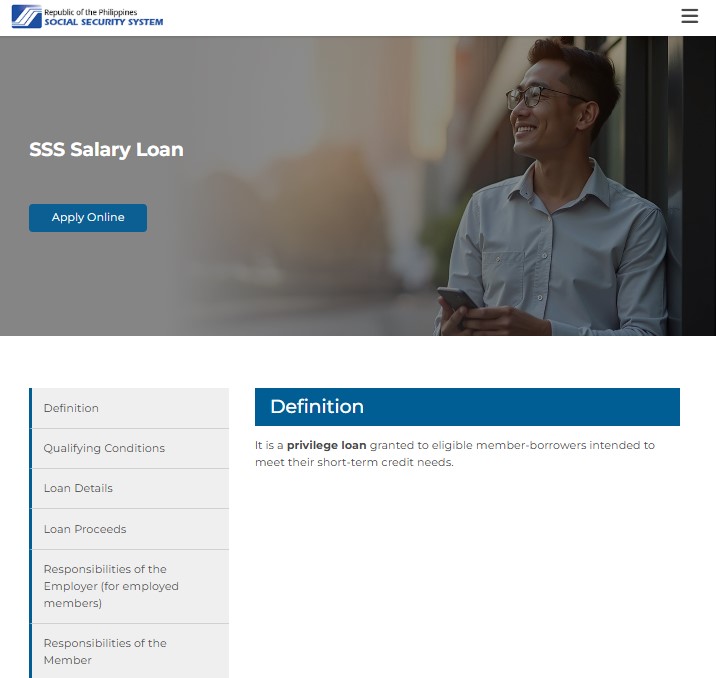Click the Apply Online button
The width and height of the screenshot is (716, 678).
pyautogui.click(x=88, y=218)
